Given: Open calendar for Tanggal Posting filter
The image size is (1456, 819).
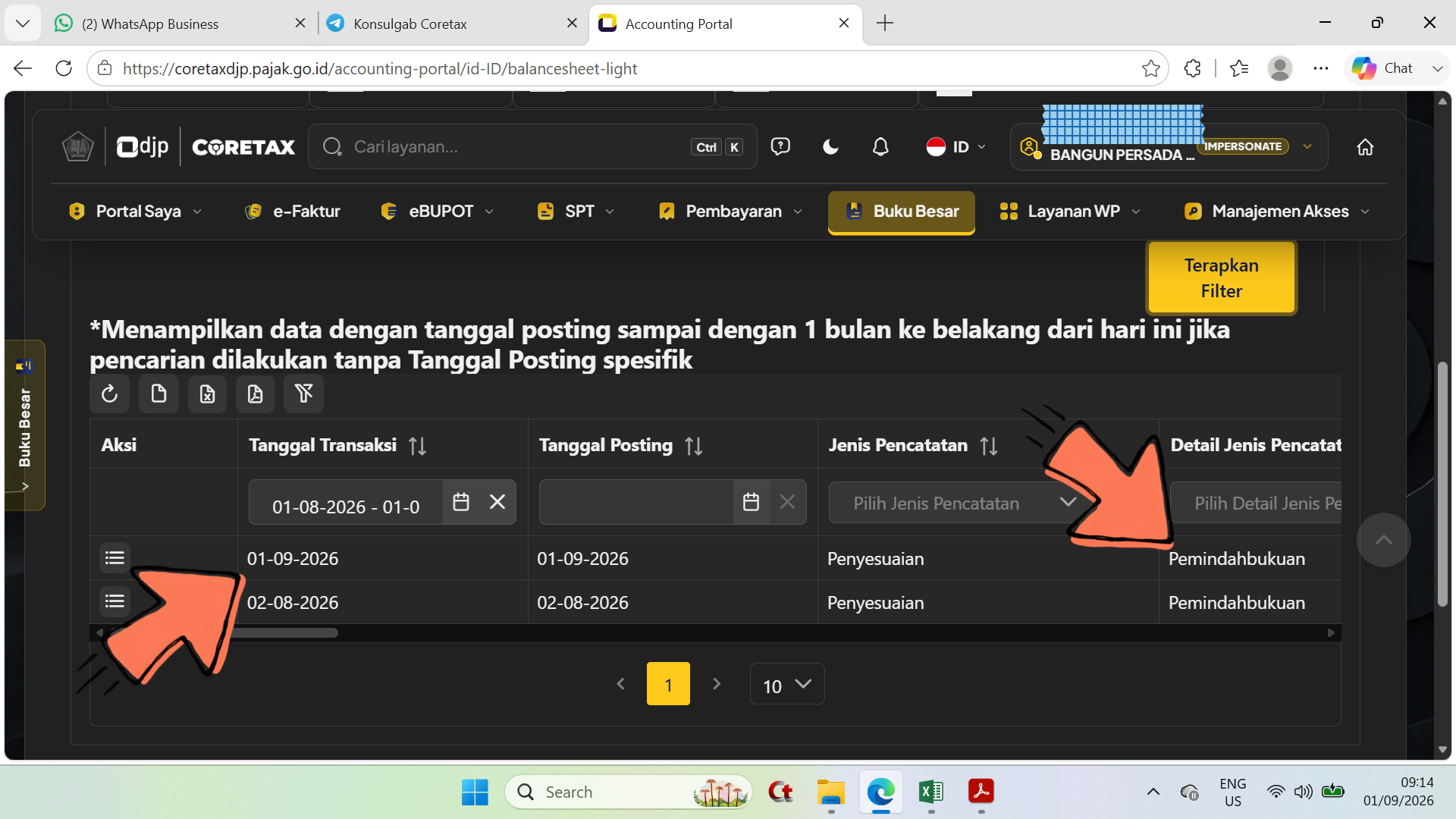Looking at the screenshot, I should click(x=751, y=502).
